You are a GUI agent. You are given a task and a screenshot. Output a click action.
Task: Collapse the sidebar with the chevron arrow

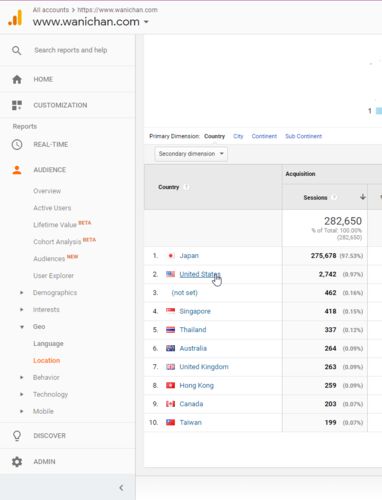121,488
